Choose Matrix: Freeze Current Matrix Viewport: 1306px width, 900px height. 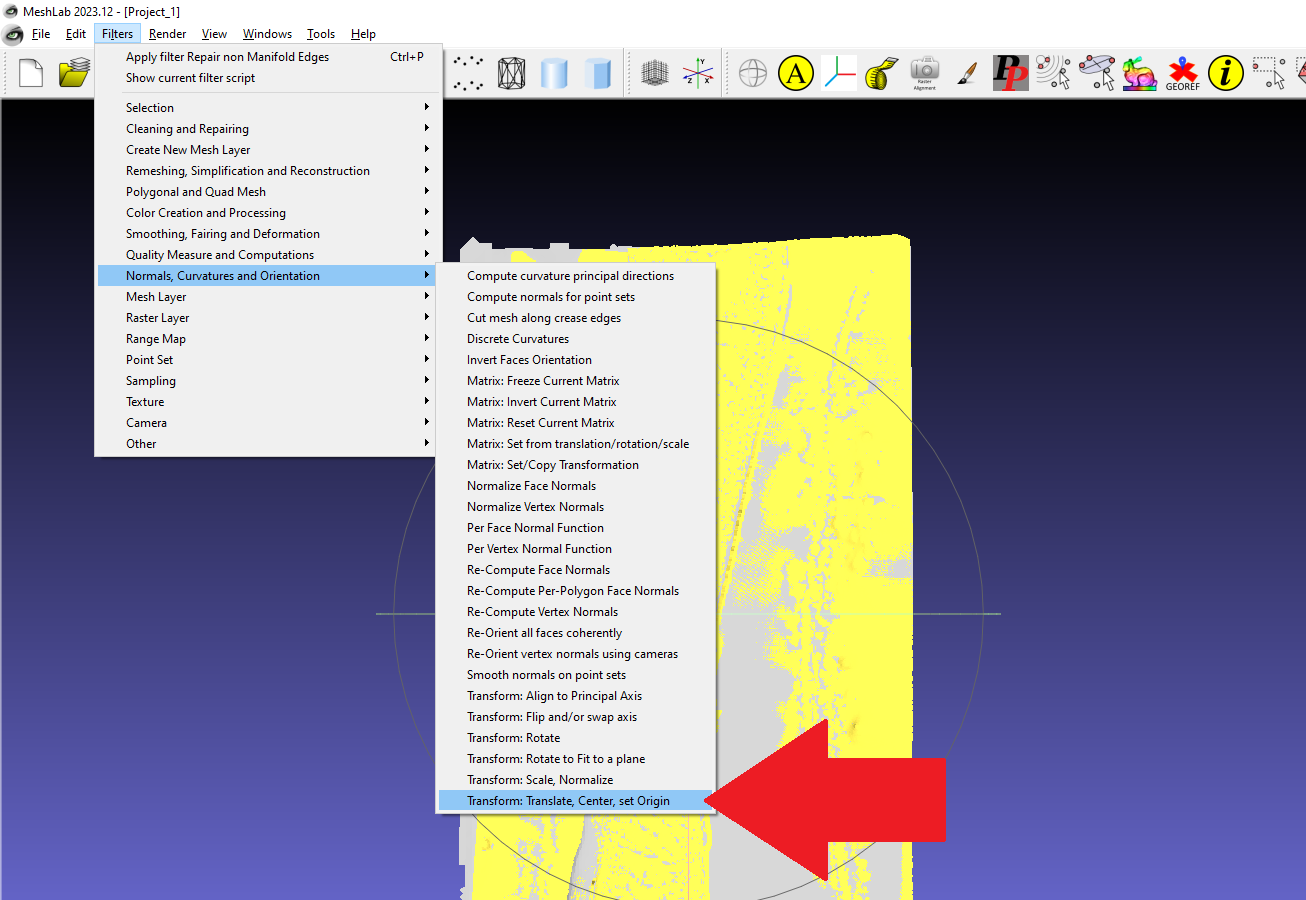tap(575, 381)
